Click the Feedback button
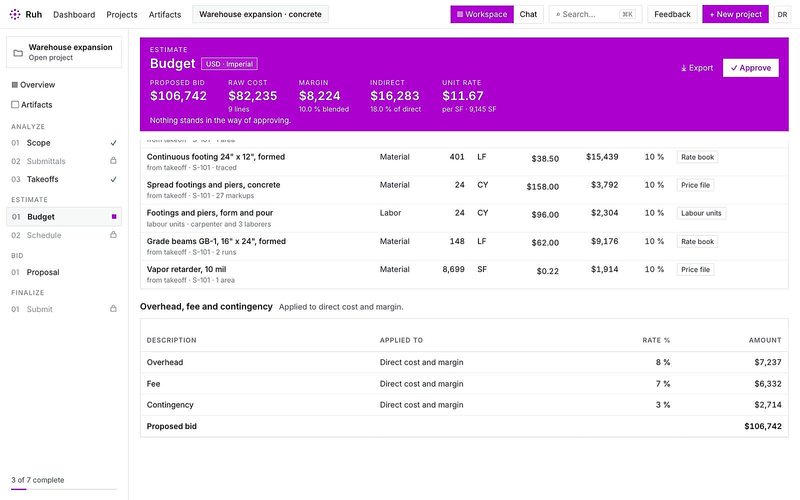 672,14
